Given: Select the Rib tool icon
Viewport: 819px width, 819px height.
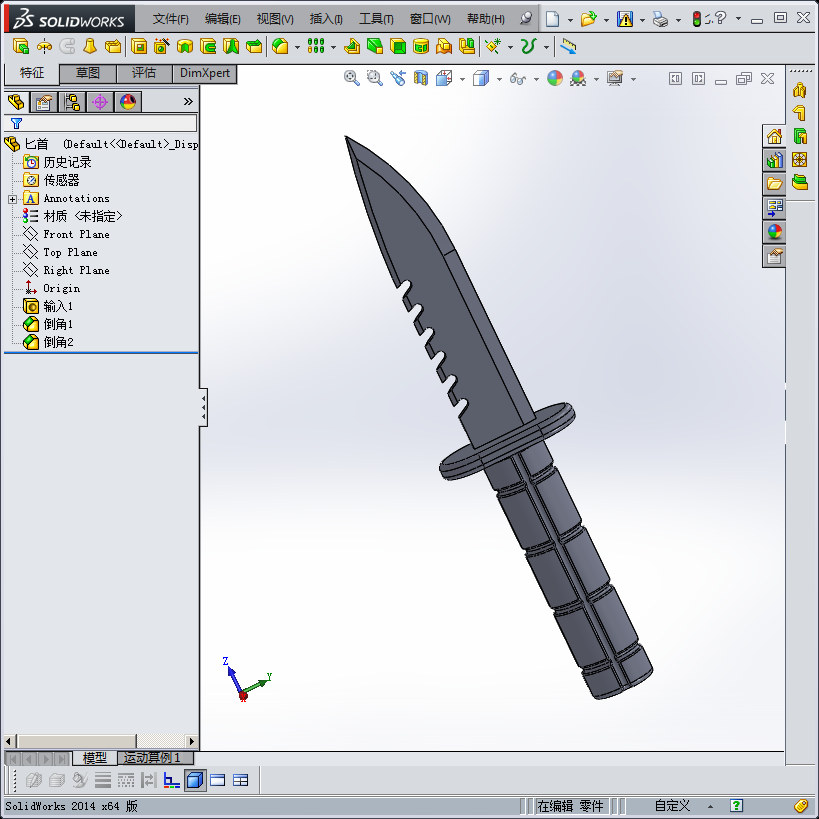Looking at the screenshot, I should coord(352,46).
